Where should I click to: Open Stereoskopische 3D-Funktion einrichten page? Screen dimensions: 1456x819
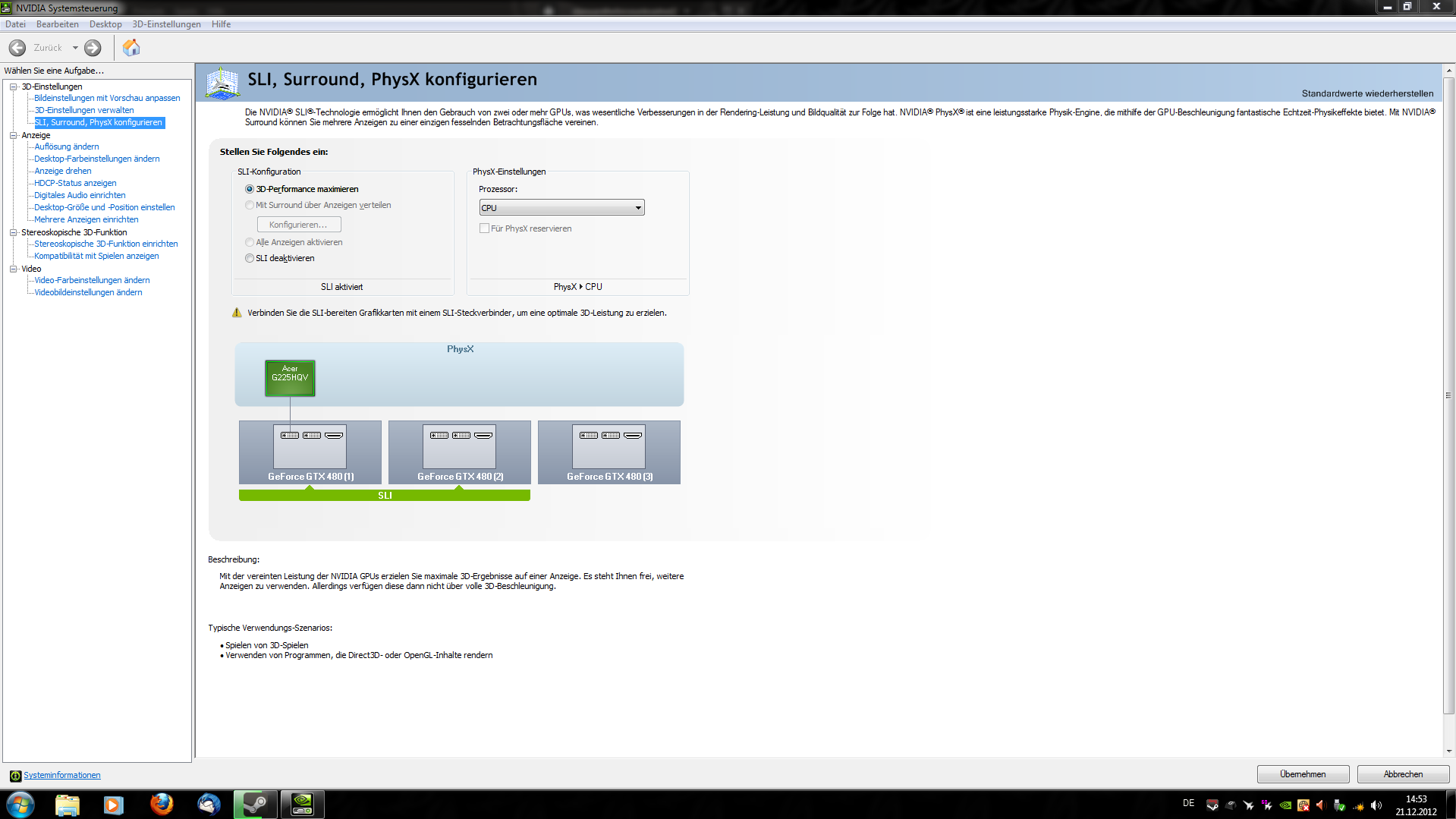point(106,244)
